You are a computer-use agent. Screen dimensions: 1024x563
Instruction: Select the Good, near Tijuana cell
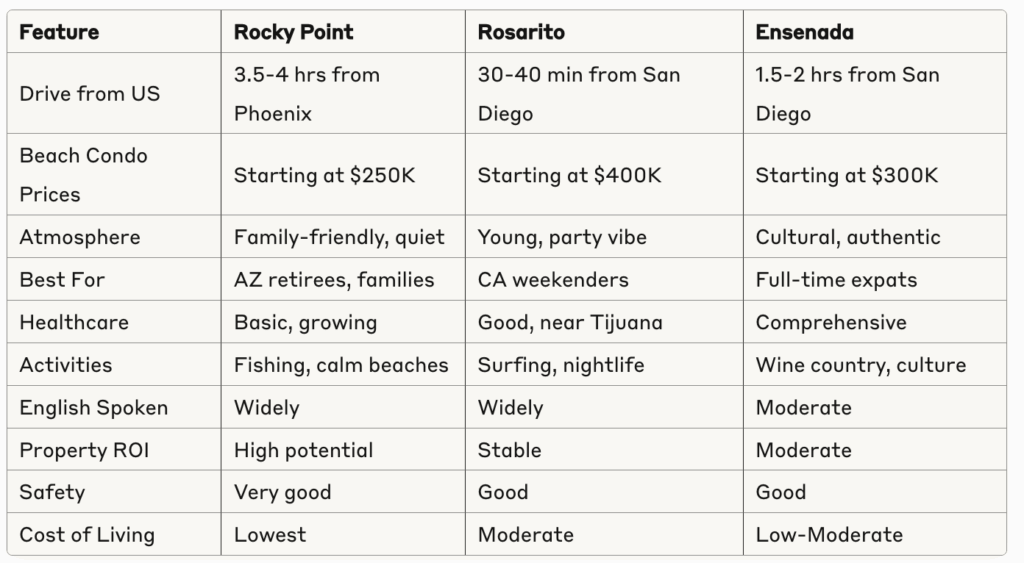click(570, 322)
